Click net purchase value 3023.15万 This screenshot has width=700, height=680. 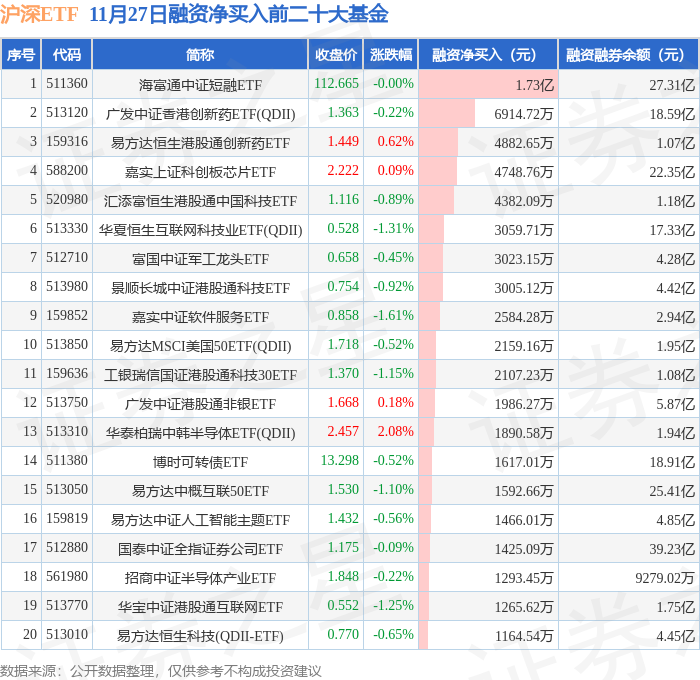click(524, 259)
